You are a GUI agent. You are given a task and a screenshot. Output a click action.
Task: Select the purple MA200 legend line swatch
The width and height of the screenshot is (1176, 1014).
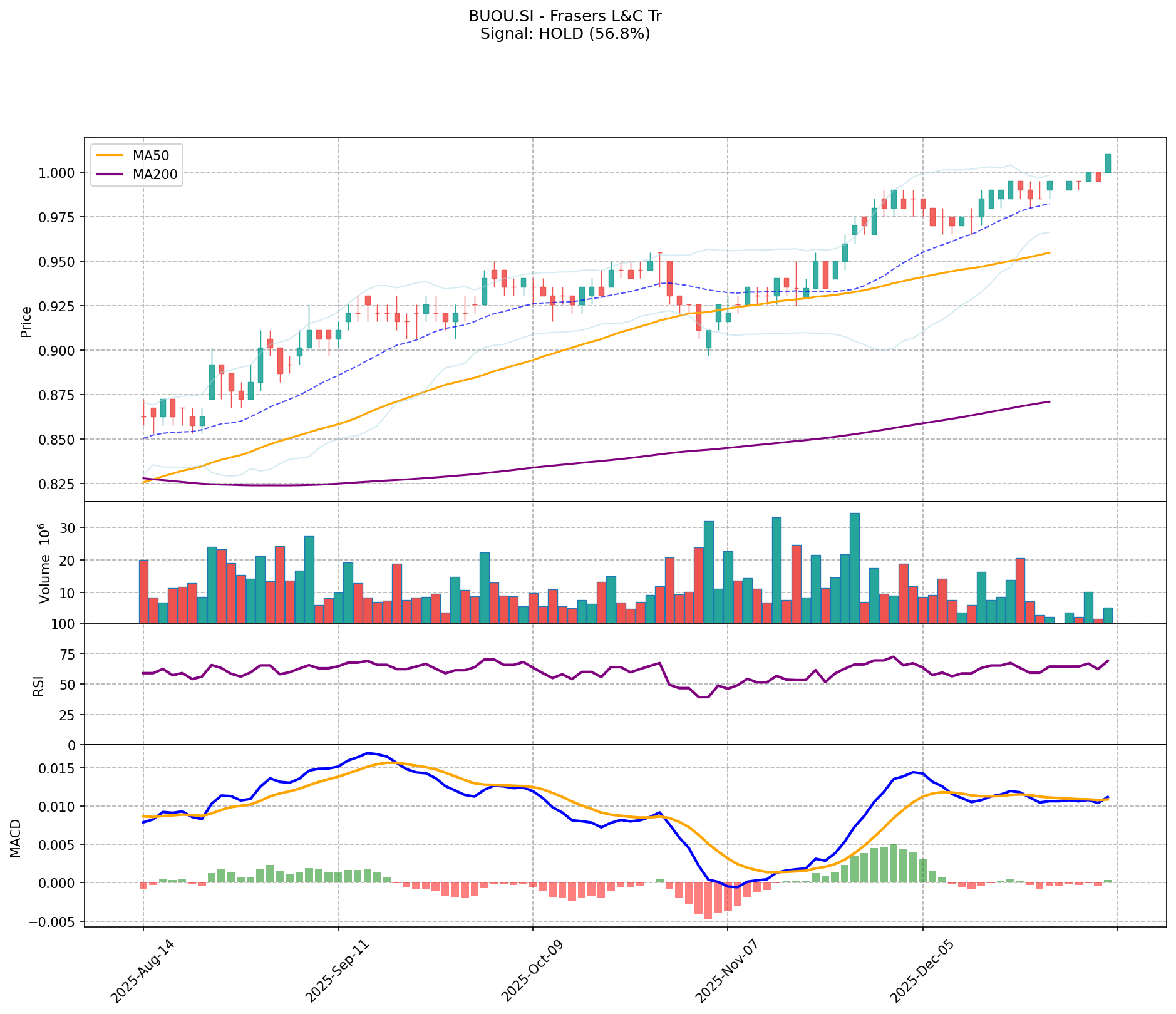pyautogui.click(x=110, y=175)
